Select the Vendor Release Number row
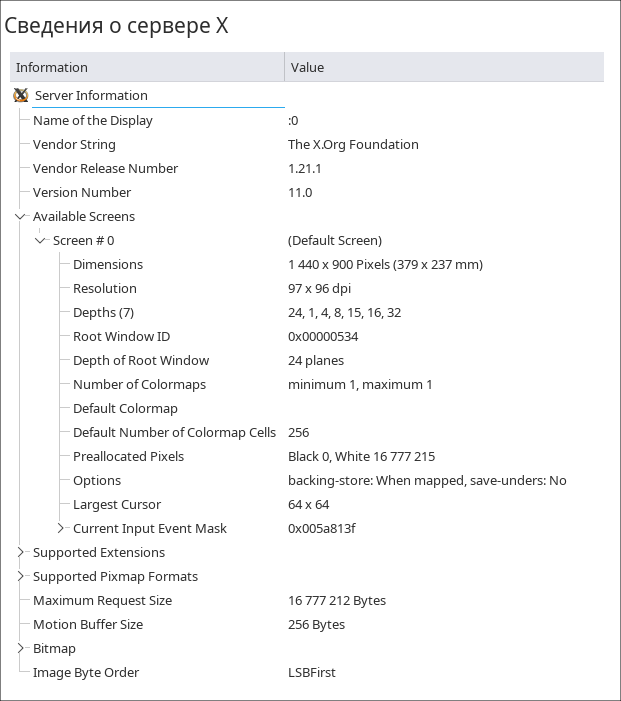621x701 pixels. [105, 168]
